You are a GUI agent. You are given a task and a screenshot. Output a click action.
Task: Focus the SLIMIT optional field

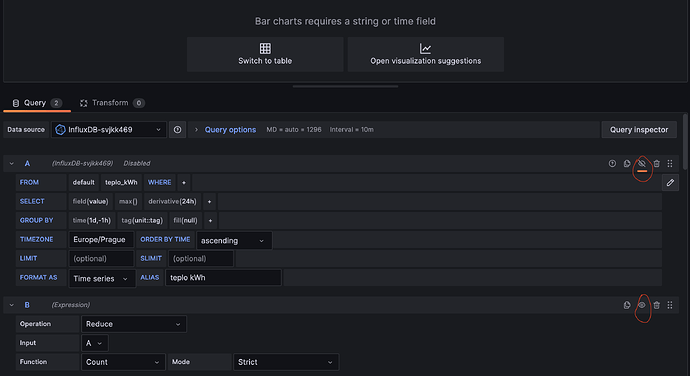point(201,258)
